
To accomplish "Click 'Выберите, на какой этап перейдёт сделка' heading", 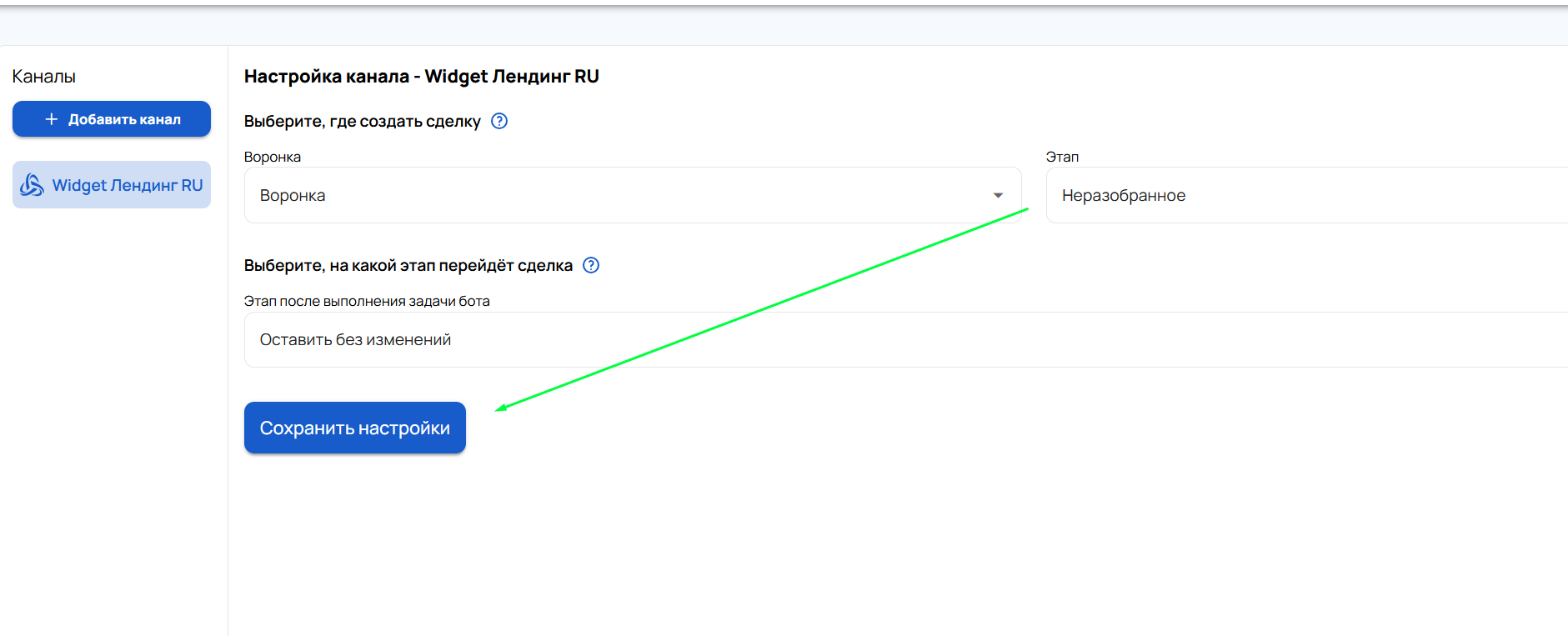I will [x=408, y=266].
